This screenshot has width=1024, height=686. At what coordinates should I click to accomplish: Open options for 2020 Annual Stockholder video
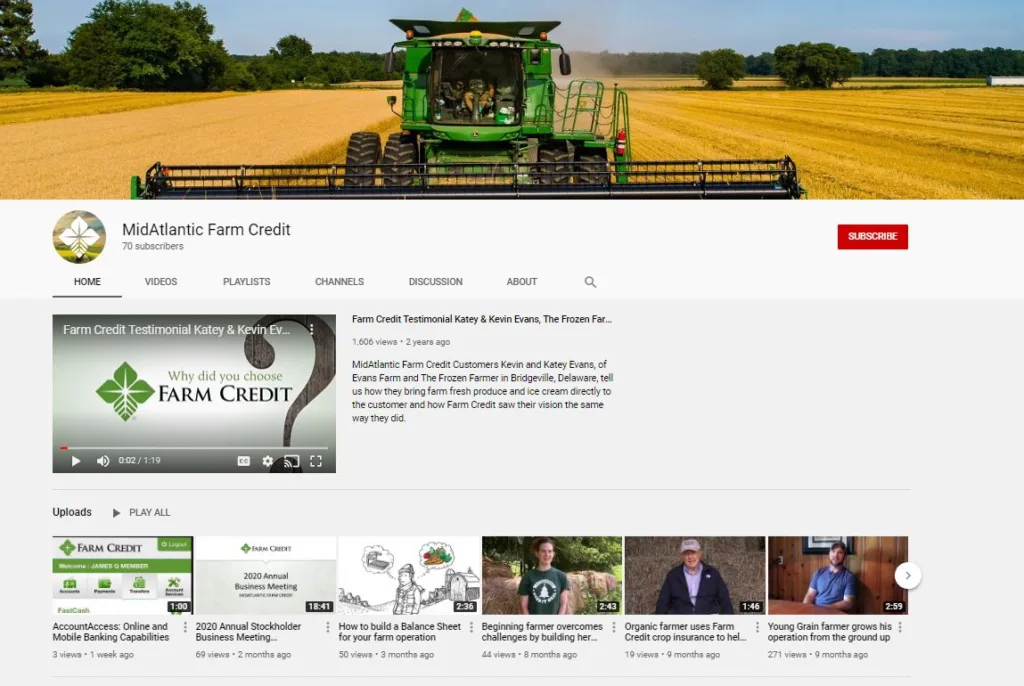(328, 627)
